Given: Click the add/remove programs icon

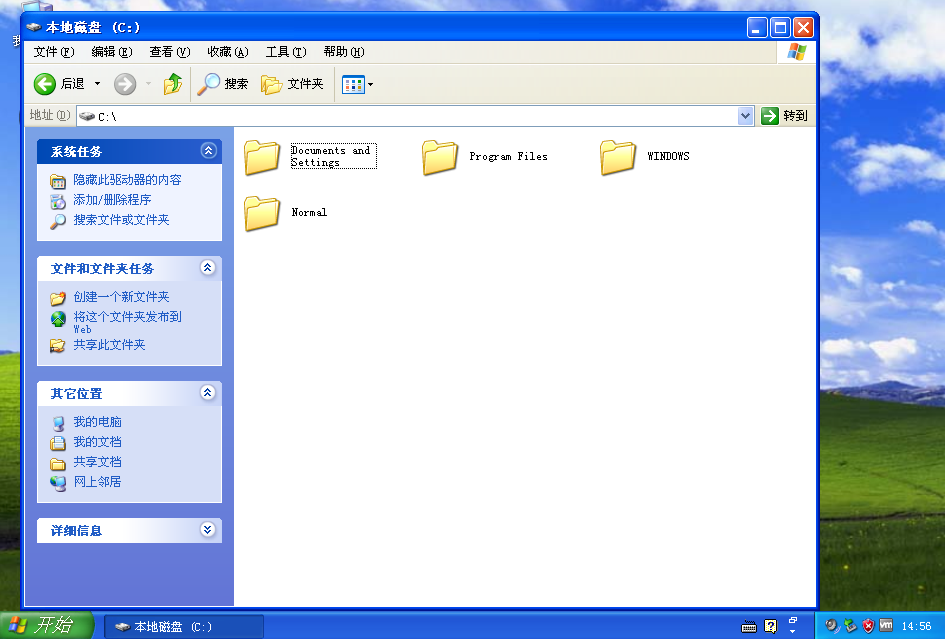Looking at the screenshot, I should 58,201.
